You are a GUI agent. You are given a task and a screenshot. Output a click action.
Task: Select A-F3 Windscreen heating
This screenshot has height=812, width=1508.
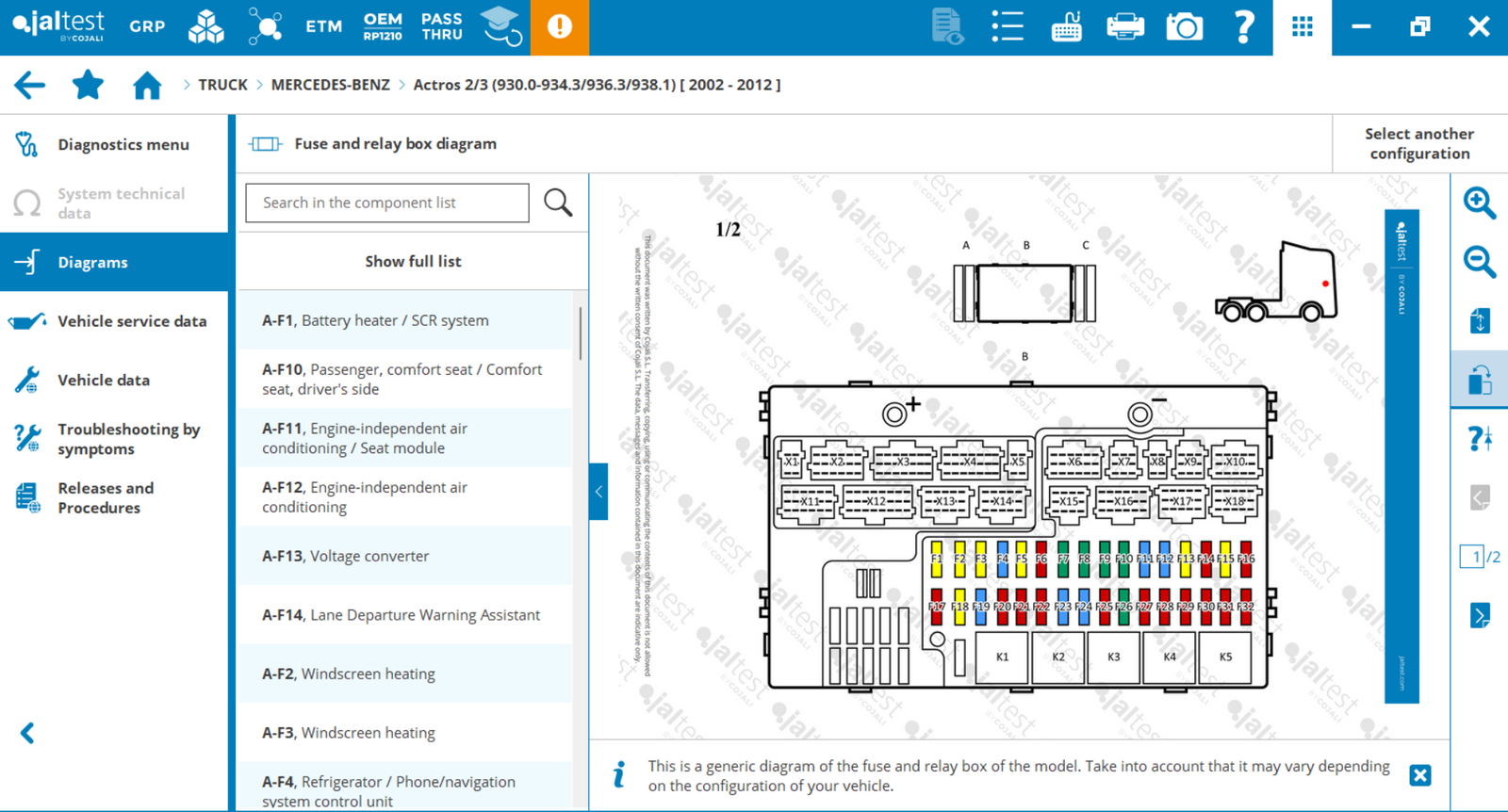tap(405, 732)
